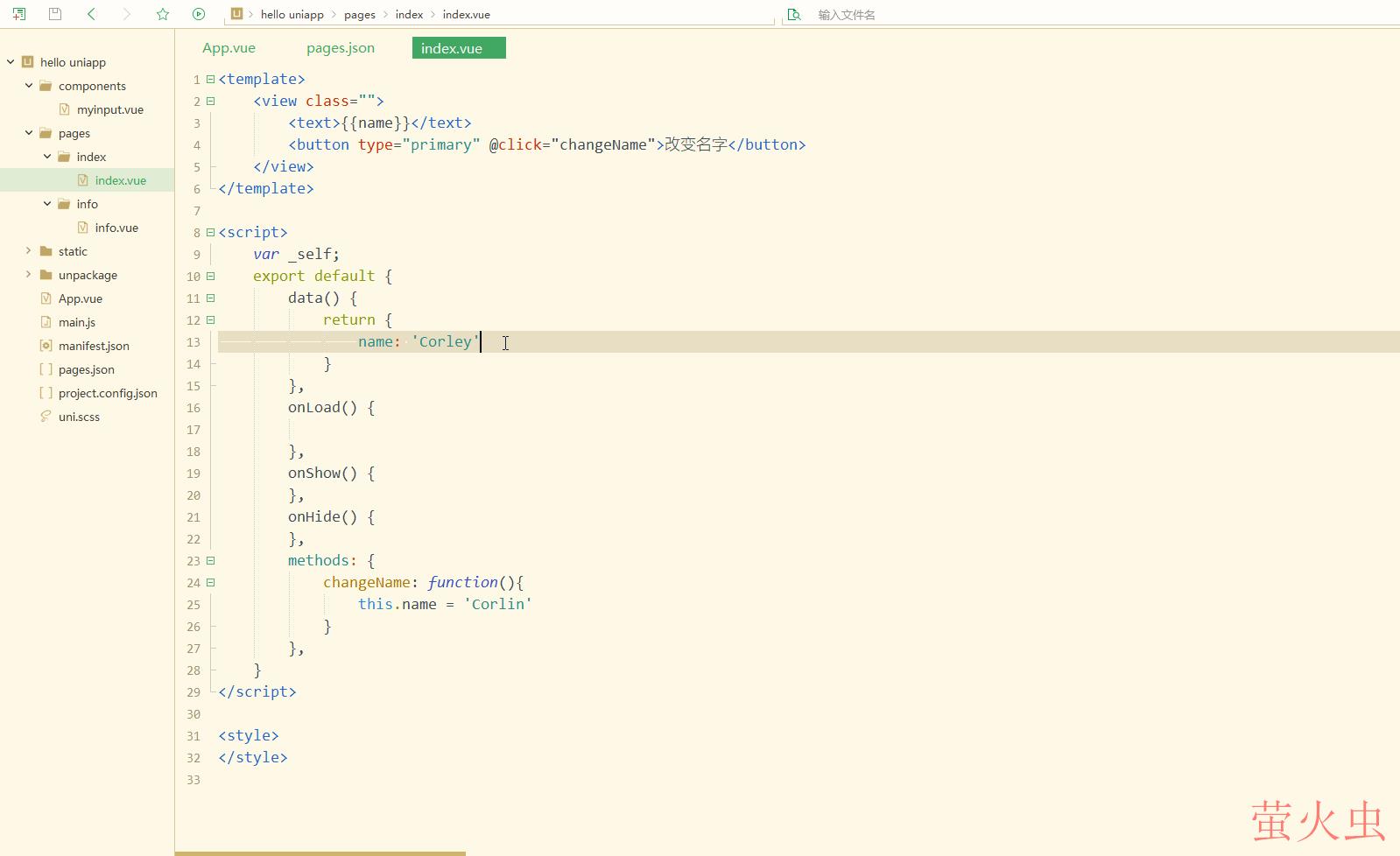Open project.config.json in the file tree
Image resolution: width=1400 pixels, height=856 pixels.
(108, 393)
